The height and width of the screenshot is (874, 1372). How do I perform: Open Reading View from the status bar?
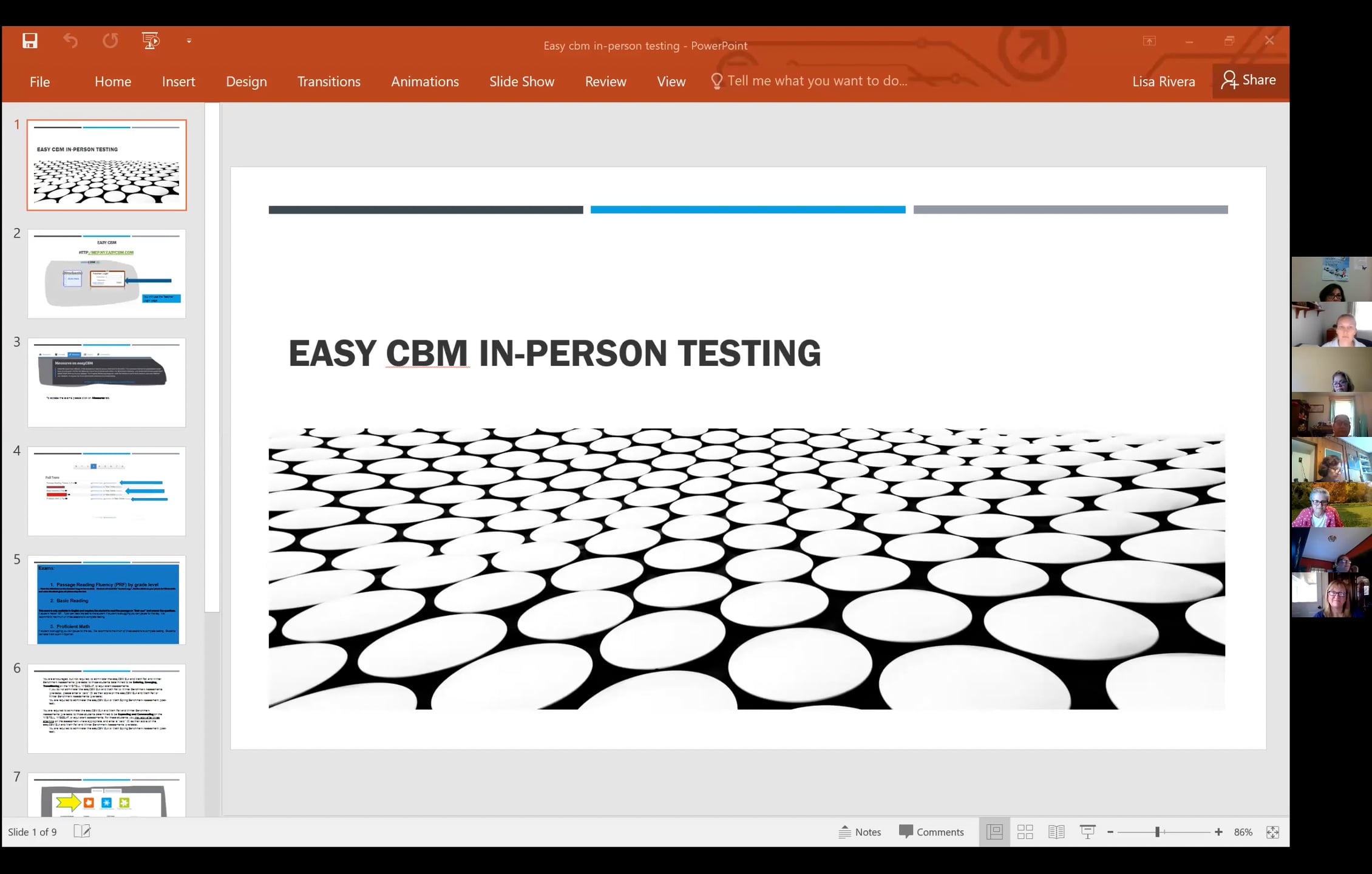pos(1056,832)
